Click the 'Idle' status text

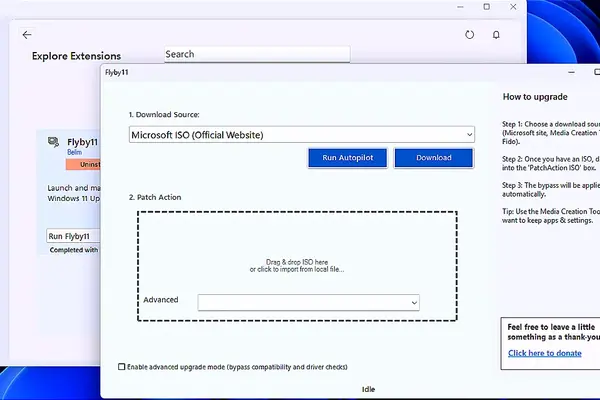point(368,389)
